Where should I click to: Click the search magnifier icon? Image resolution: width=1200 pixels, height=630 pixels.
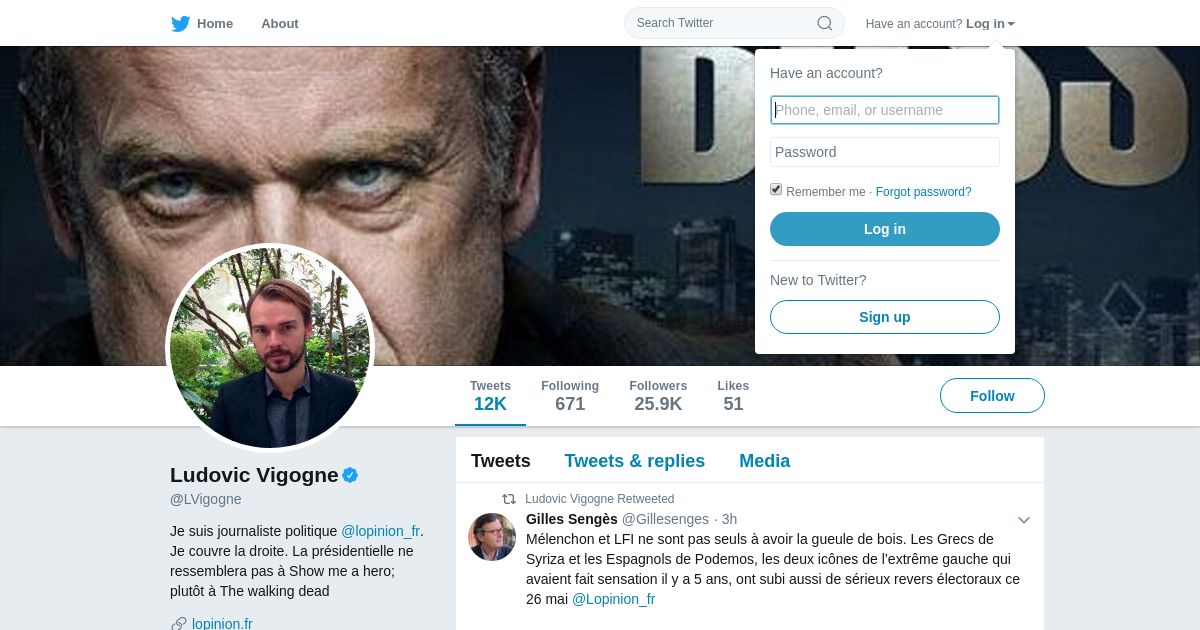tap(825, 23)
